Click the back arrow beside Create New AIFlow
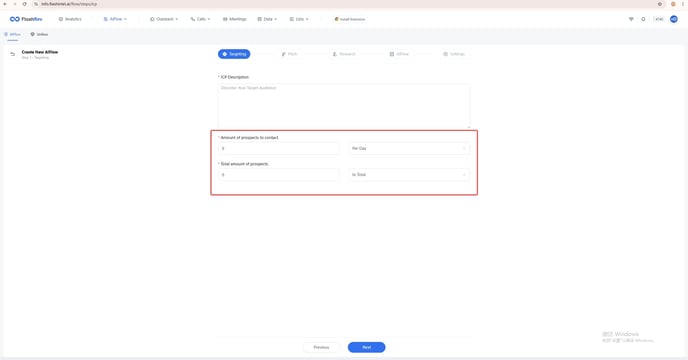Image resolution: width=688 pixels, height=360 pixels. click(13, 54)
